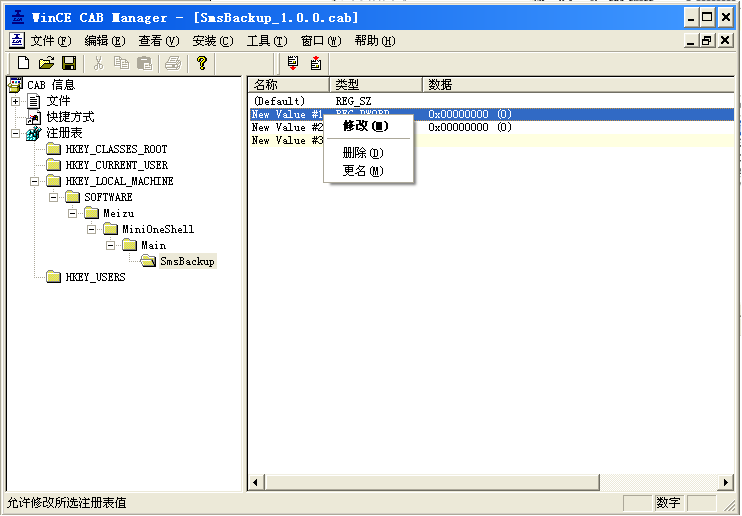Select the MiniOneShell tree item
This screenshot has height=516, width=742.
pyautogui.click(x=158, y=230)
